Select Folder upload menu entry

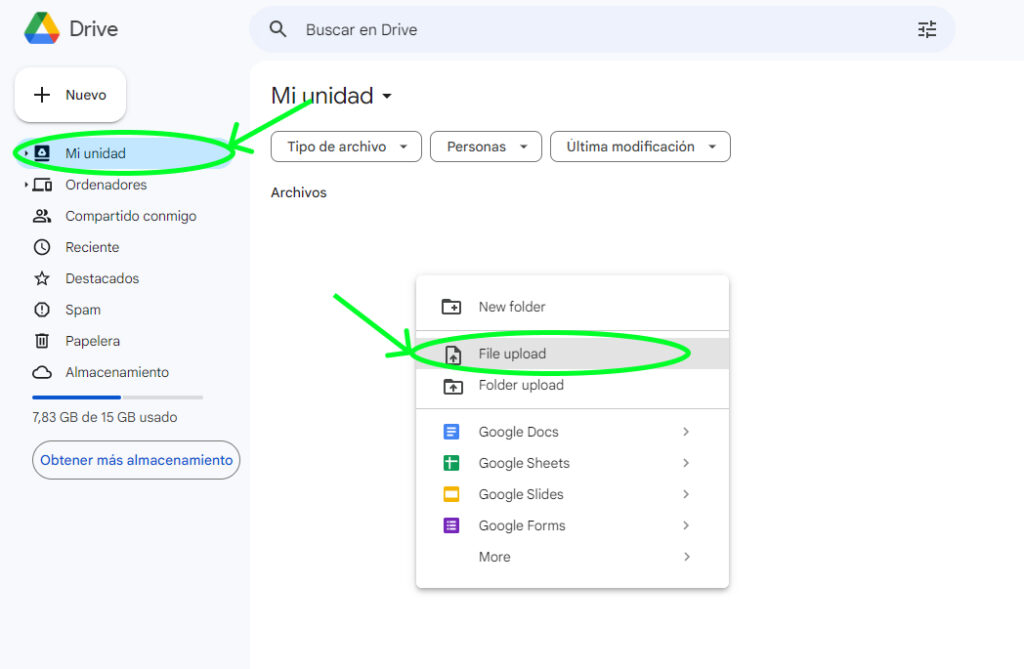point(572,385)
